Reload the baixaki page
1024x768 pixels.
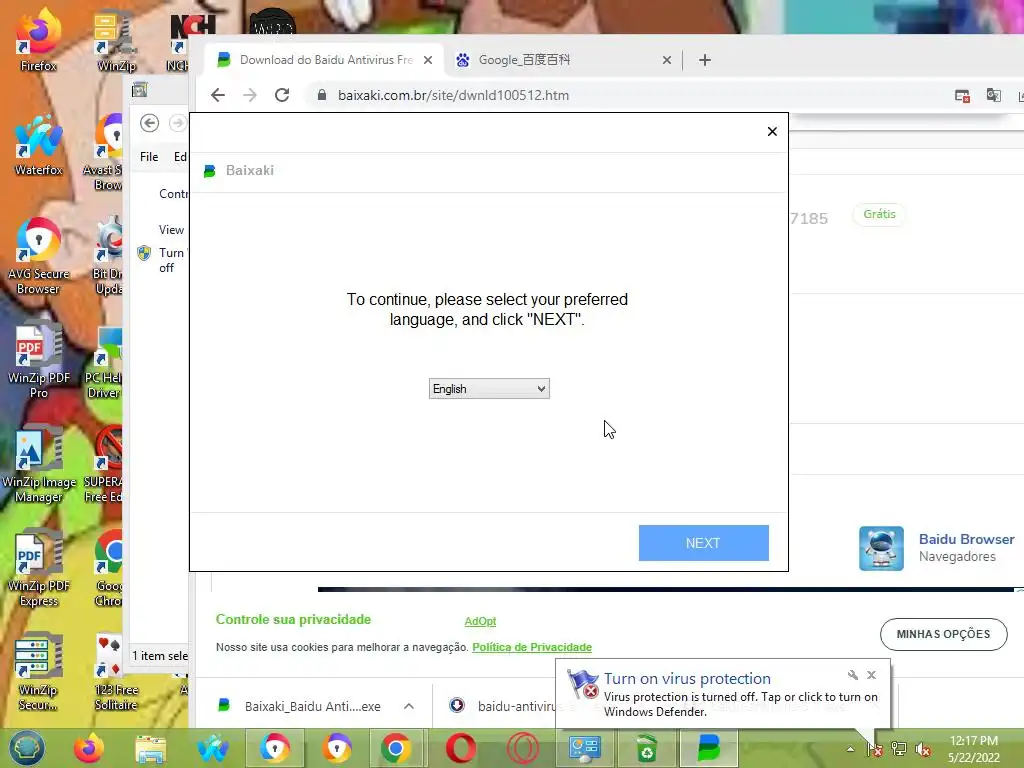(x=281, y=95)
